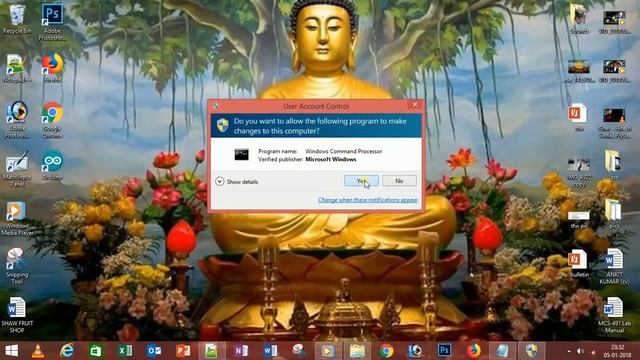Launch Excel from taskbar

point(125,351)
